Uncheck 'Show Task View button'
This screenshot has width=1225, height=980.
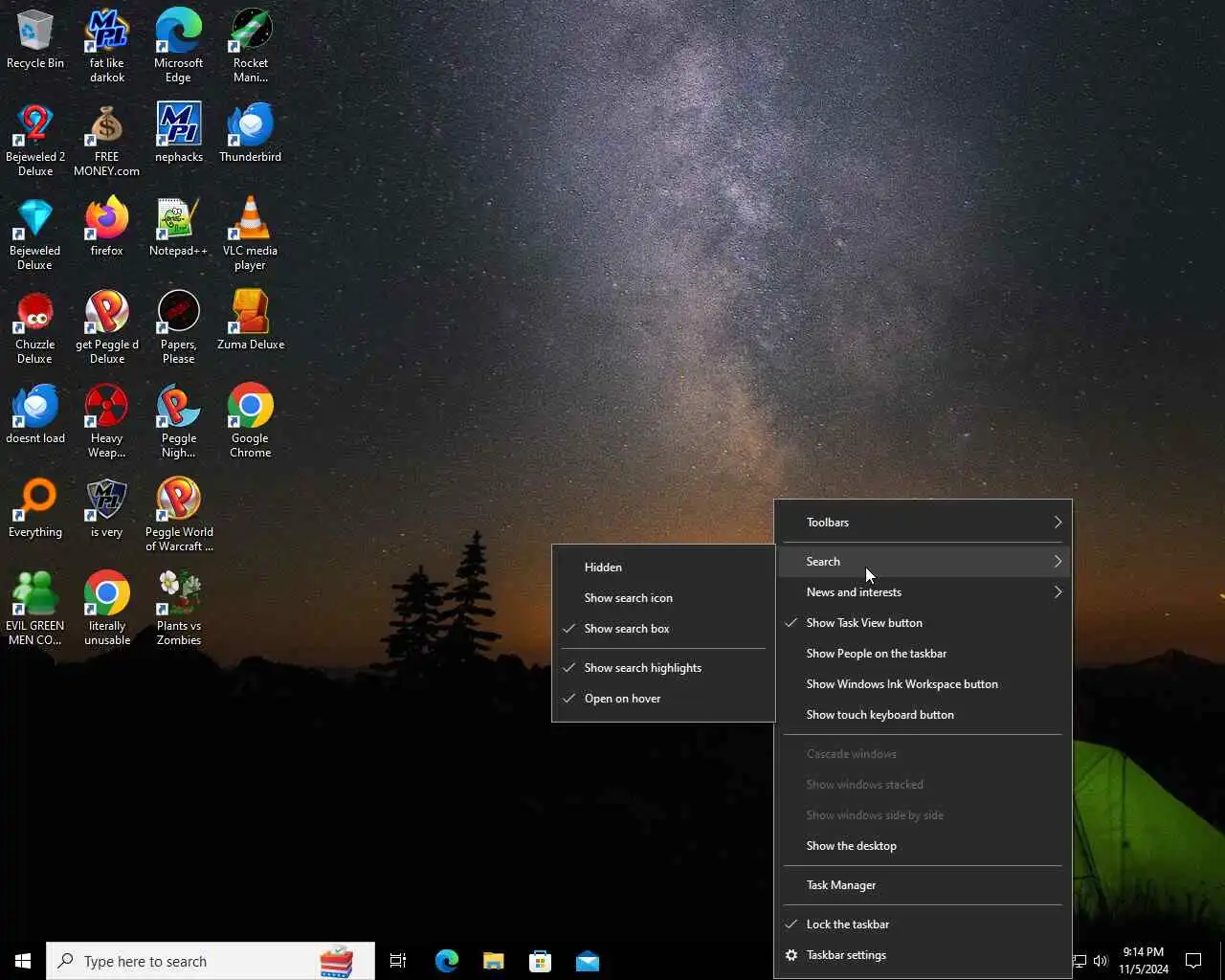point(923,623)
